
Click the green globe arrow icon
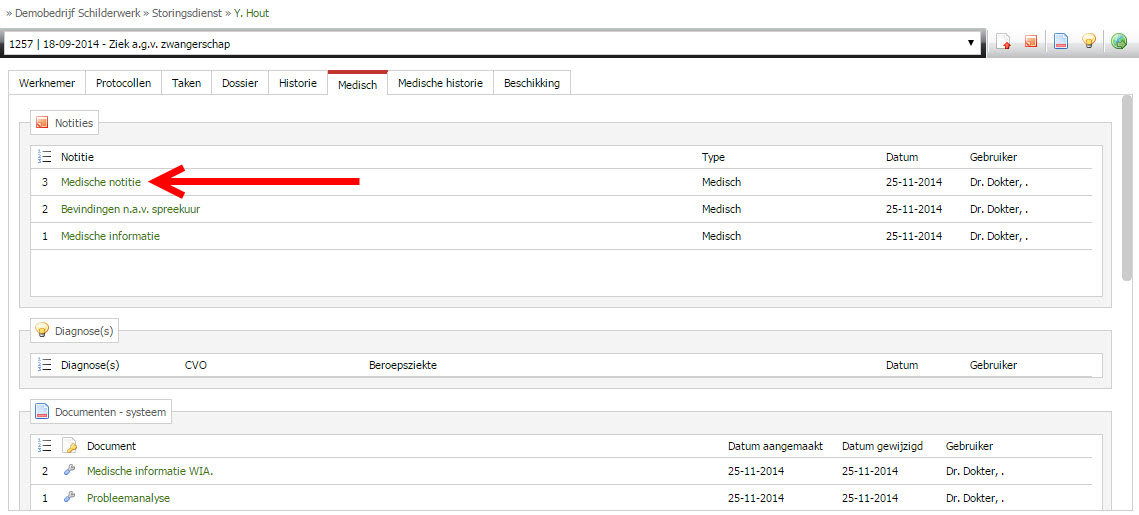point(1119,42)
